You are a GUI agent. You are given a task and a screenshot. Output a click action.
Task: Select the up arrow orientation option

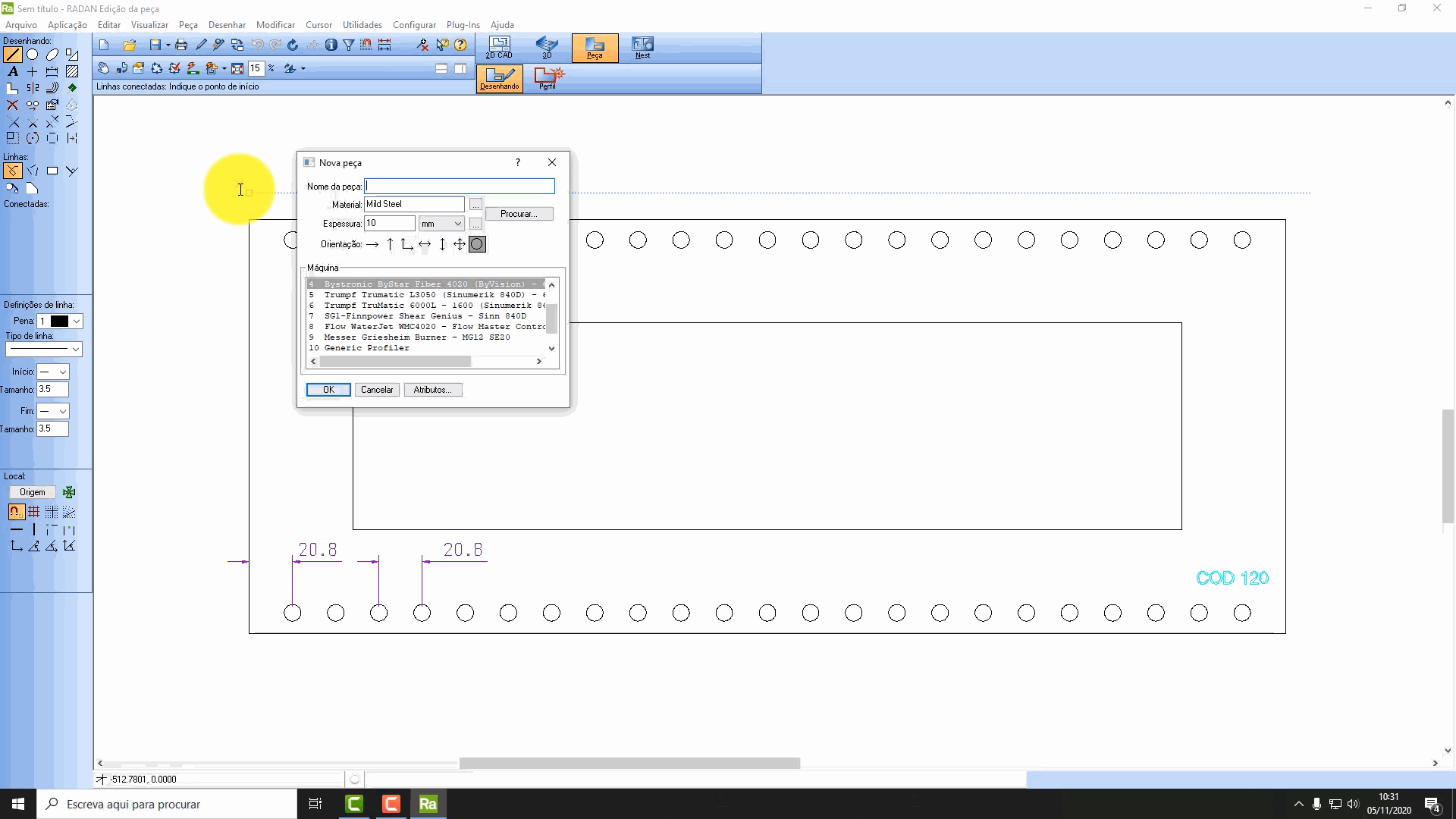pos(390,244)
